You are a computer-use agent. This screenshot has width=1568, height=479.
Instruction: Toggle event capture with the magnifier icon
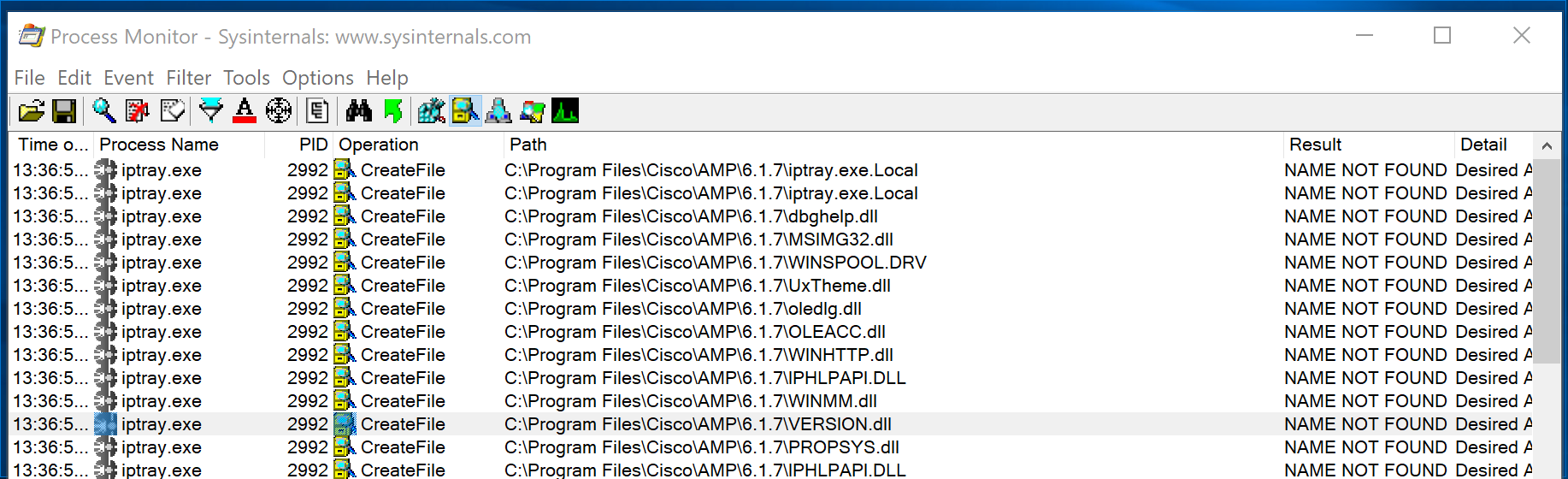coord(104,110)
